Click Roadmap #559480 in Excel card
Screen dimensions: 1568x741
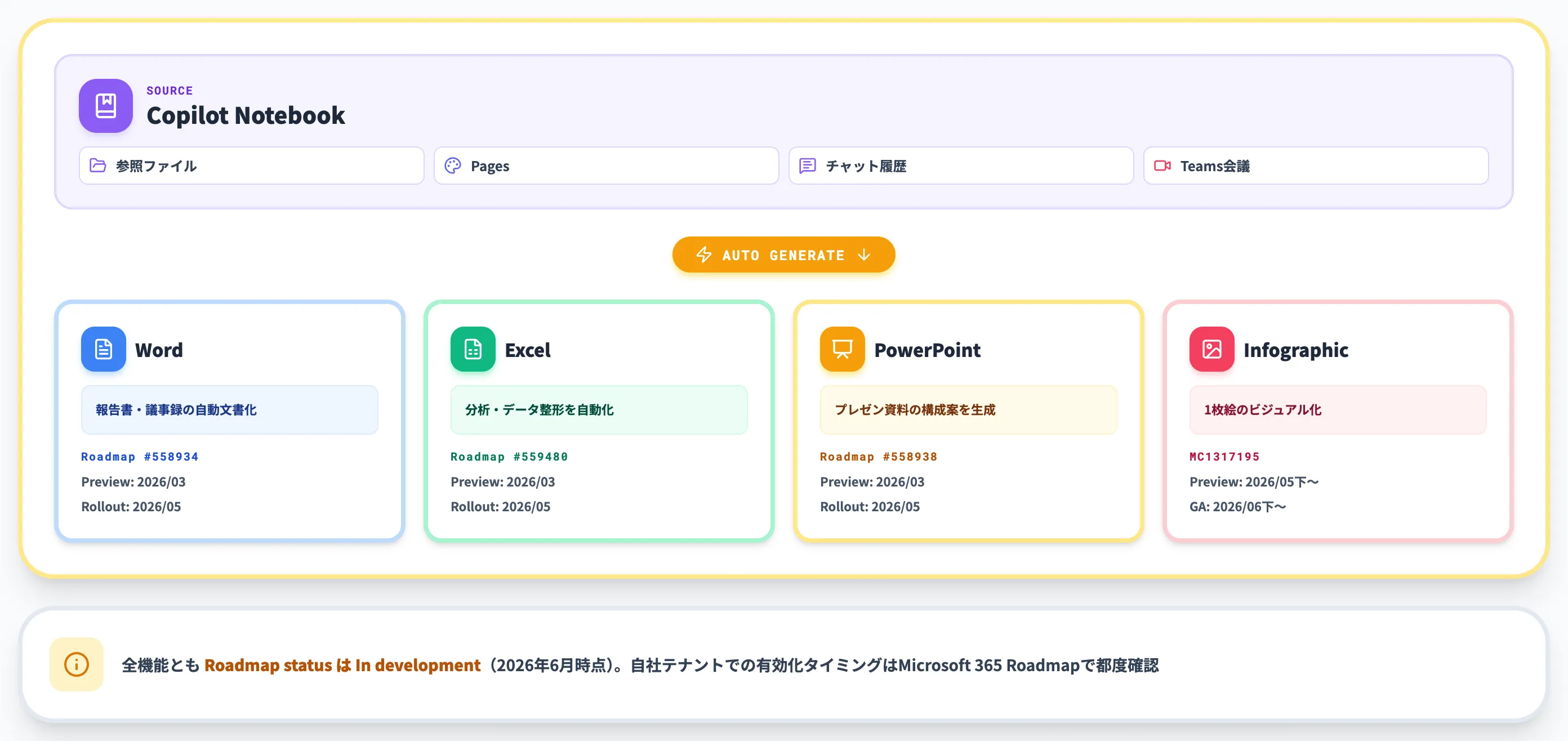click(510, 456)
